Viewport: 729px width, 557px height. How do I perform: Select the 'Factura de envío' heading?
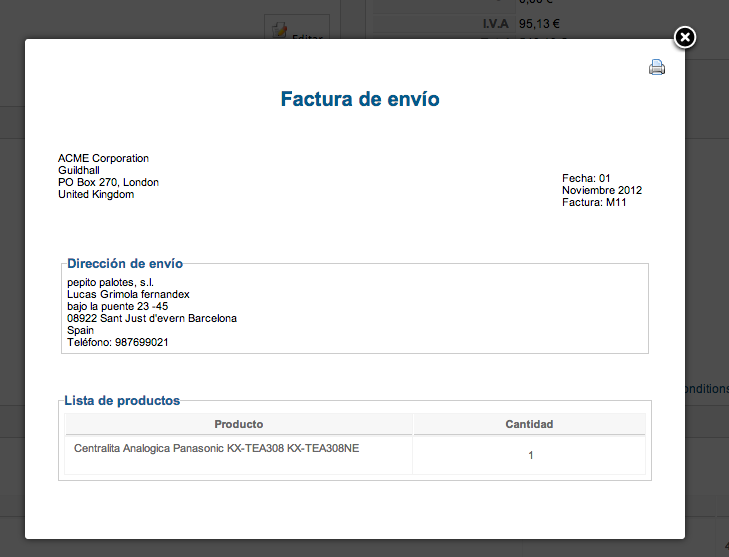click(360, 99)
